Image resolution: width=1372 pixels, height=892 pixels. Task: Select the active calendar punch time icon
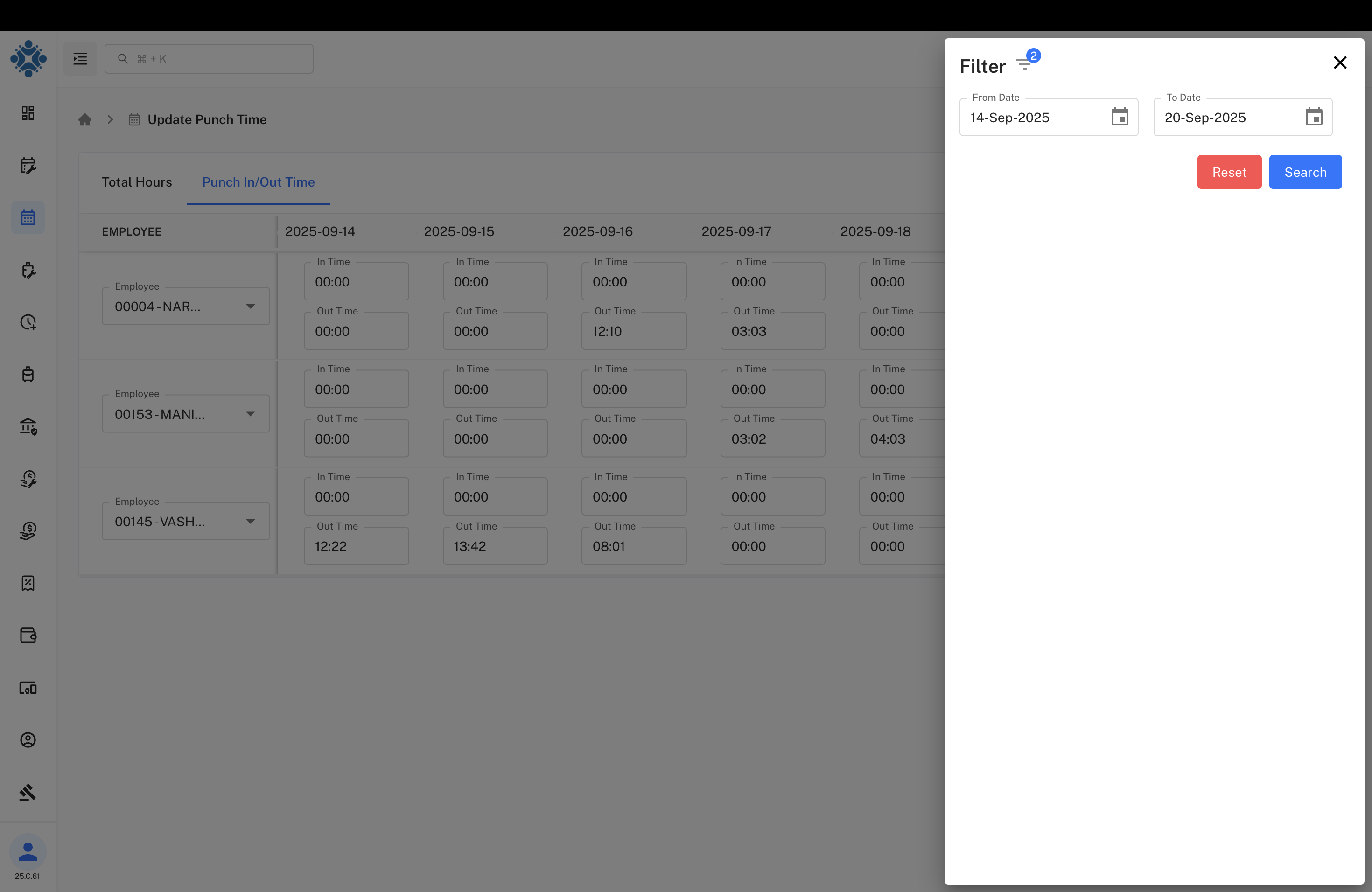[28, 217]
